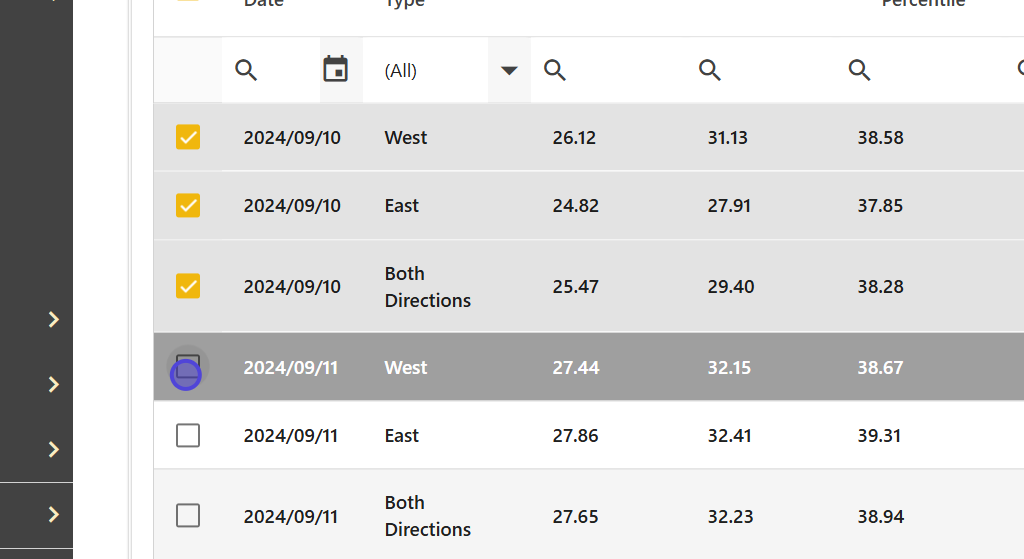Select the 2024/09/11 East row checkbox
The image size is (1024, 559).
tap(188, 436)
